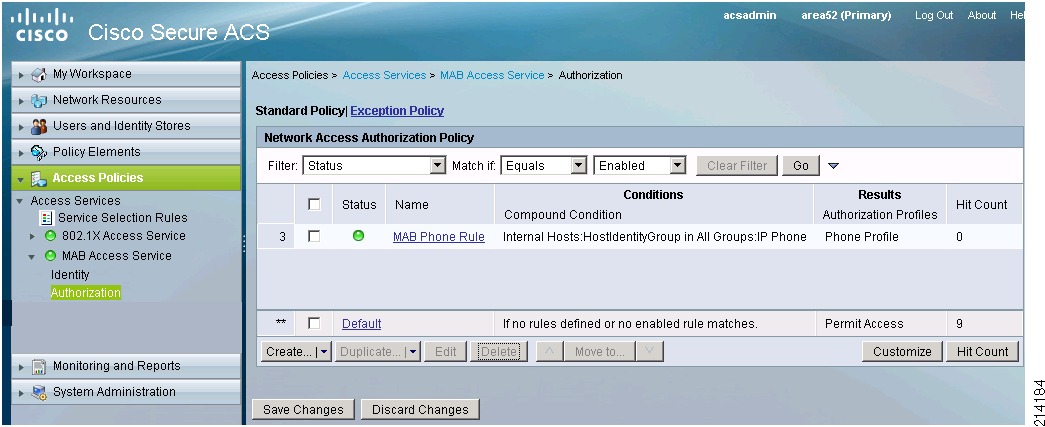Click the move rule down arrow button
This screenshot has height=427, width=1045.
coord(650,351)
